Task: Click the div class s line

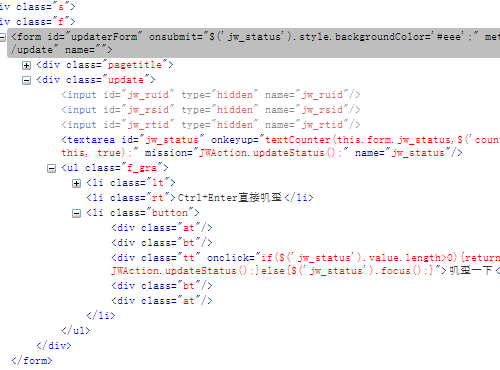Action: pos(38,7)
